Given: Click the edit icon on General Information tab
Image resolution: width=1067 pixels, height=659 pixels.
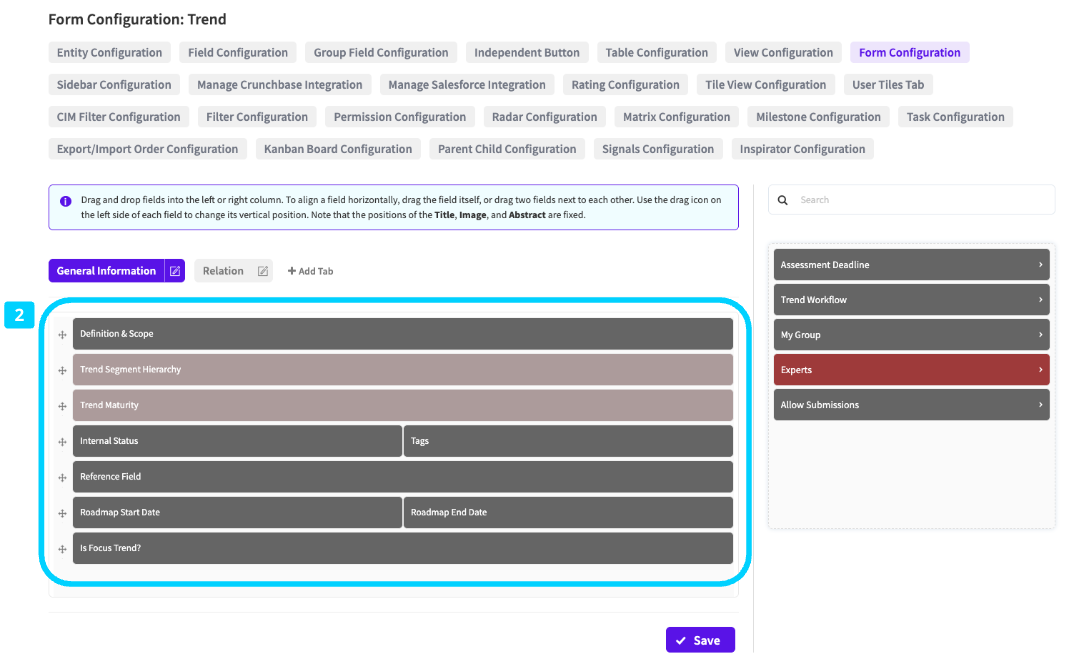Looking at the screenshot, I should click(175, 271).
